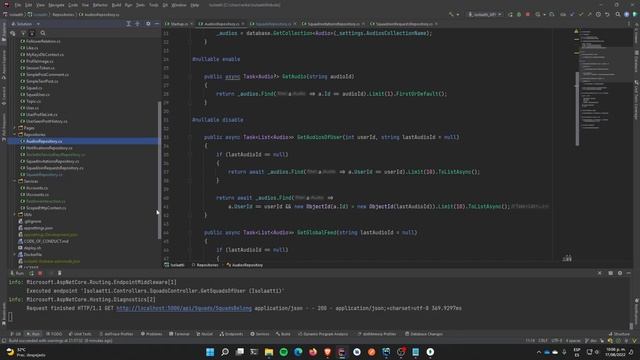Open Spotify from taskbar

(x=284, y=352)
